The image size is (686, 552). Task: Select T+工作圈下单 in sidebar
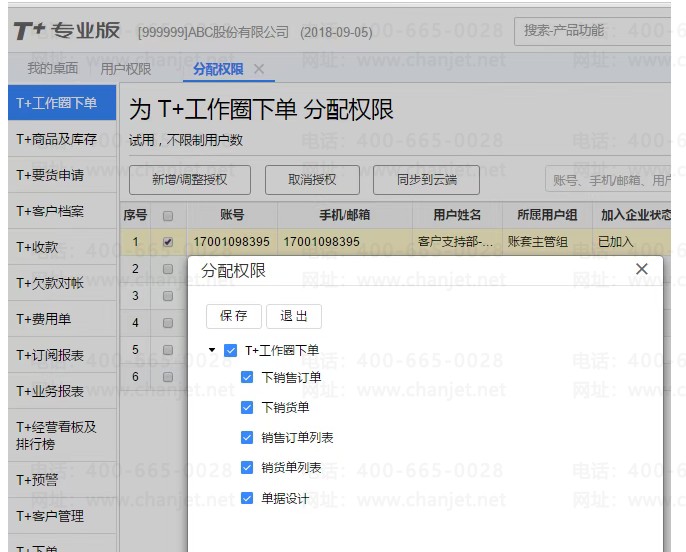pyautogui.click(x=62, y=103)
